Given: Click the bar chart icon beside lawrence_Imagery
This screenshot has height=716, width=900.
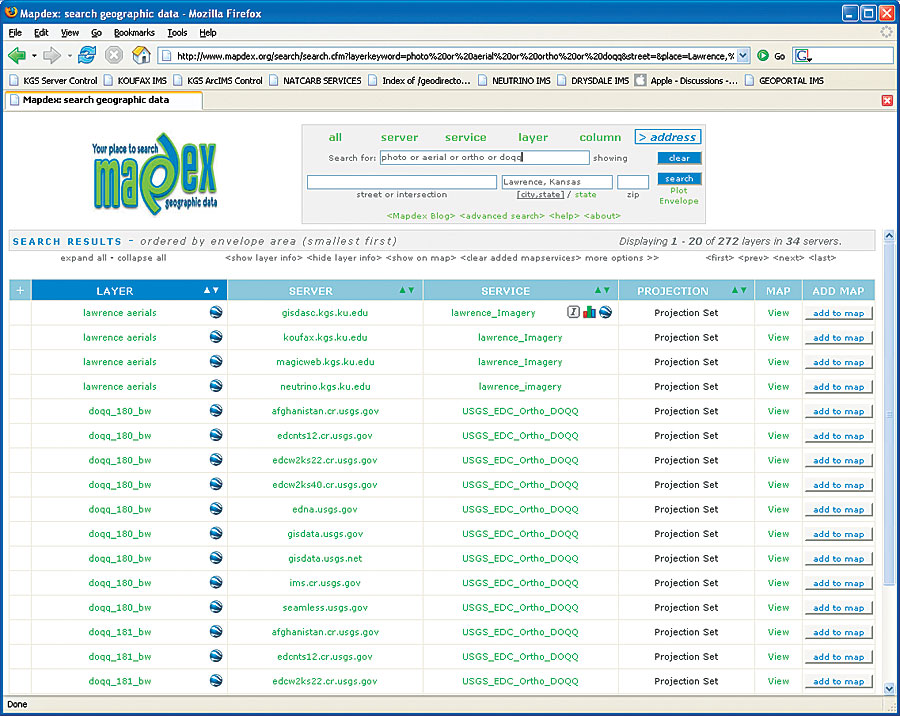Looking at the screenshot, I should click(589, 312).
